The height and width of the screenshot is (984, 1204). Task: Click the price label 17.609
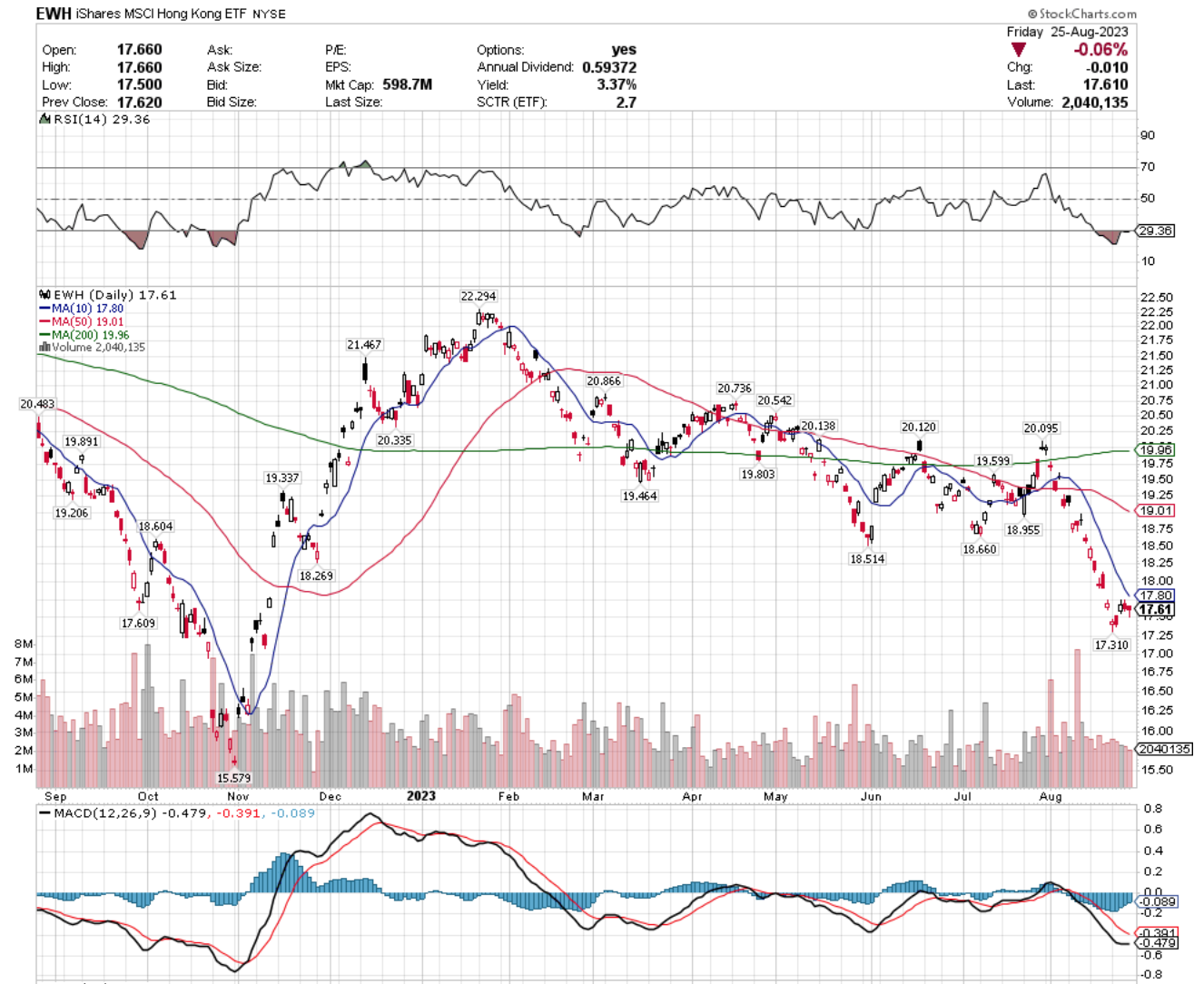[x=139, y=624]
